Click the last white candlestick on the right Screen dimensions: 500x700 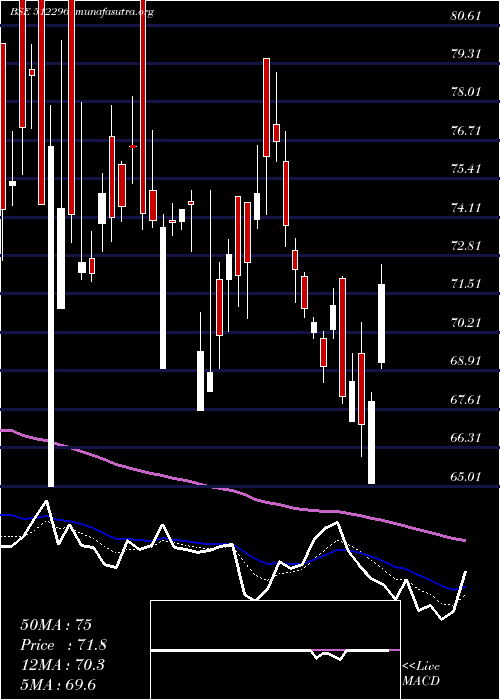click(x=382, y=323)
